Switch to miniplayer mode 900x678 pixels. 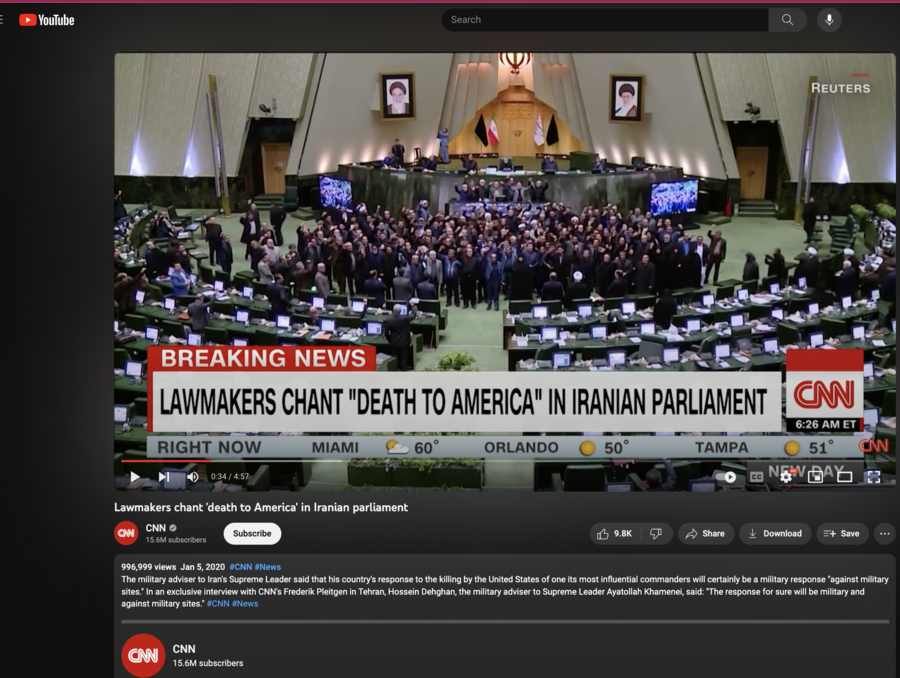815,476
